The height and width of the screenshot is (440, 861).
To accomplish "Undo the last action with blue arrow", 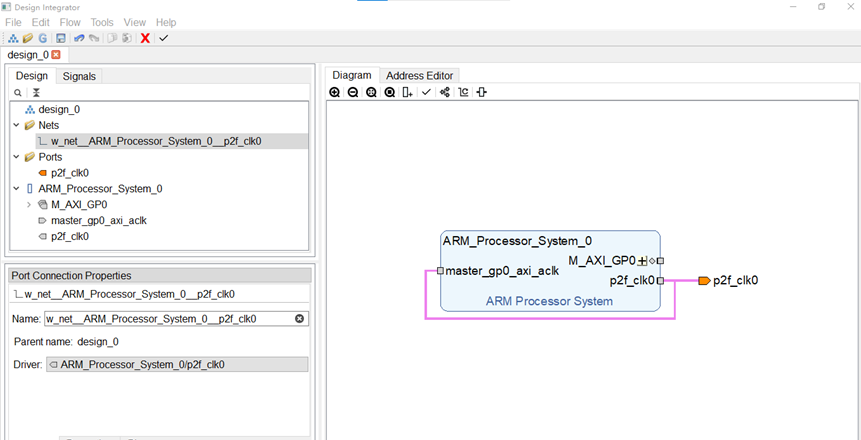I will click(x=79, y=38).
